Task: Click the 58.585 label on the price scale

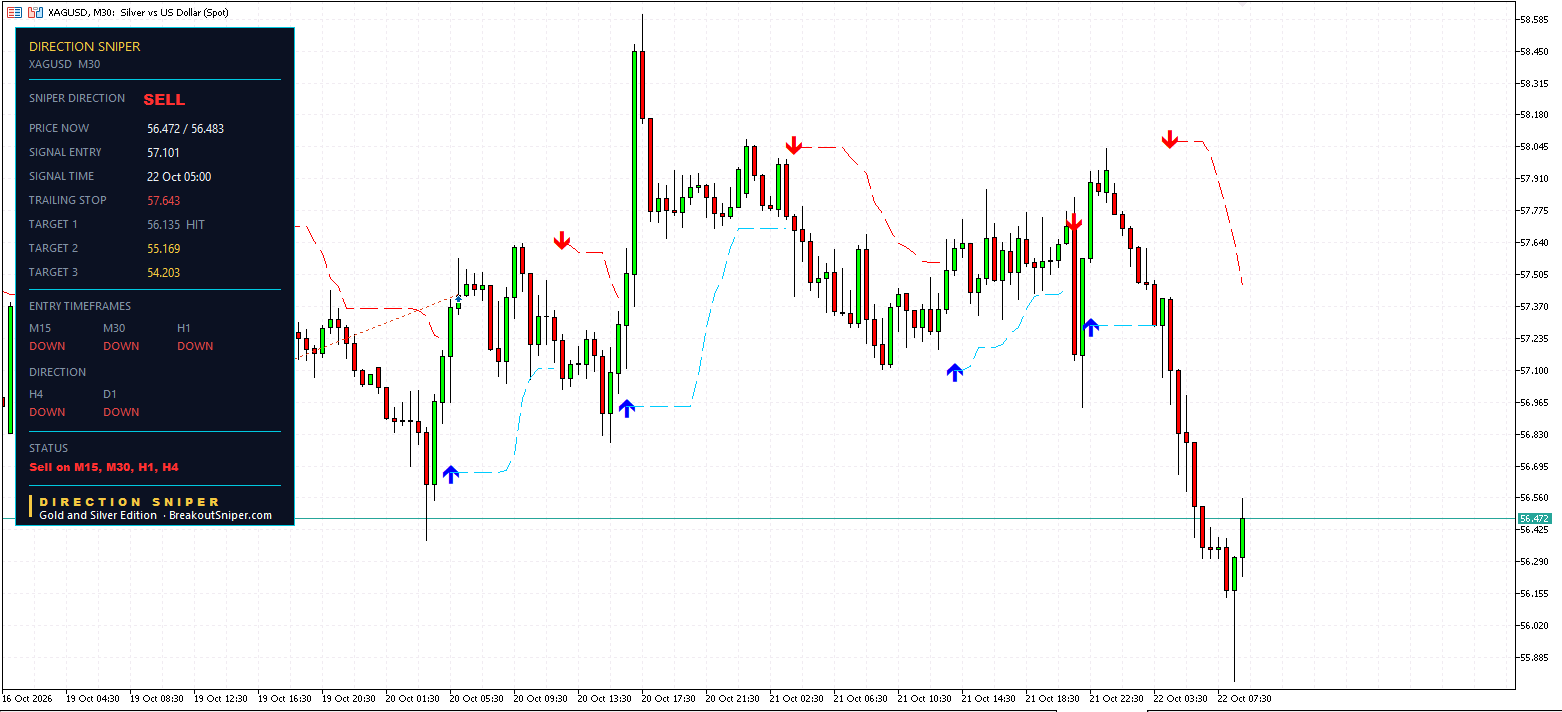Action: (1534, 19)
